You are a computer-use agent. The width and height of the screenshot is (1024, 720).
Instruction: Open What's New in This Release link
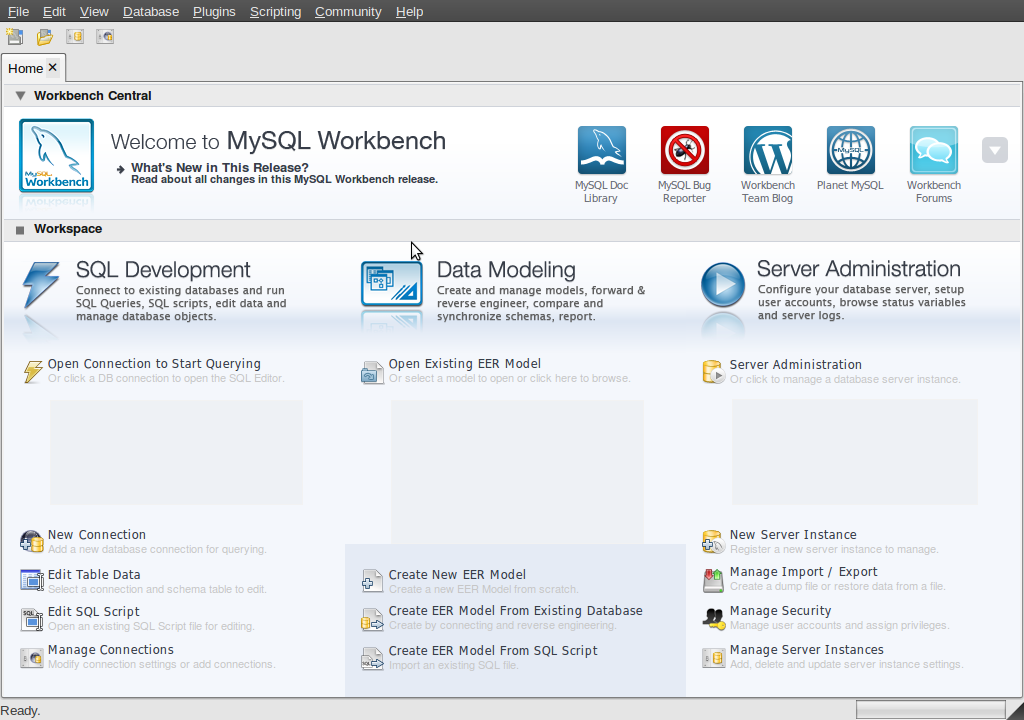(x=219, y=168)
